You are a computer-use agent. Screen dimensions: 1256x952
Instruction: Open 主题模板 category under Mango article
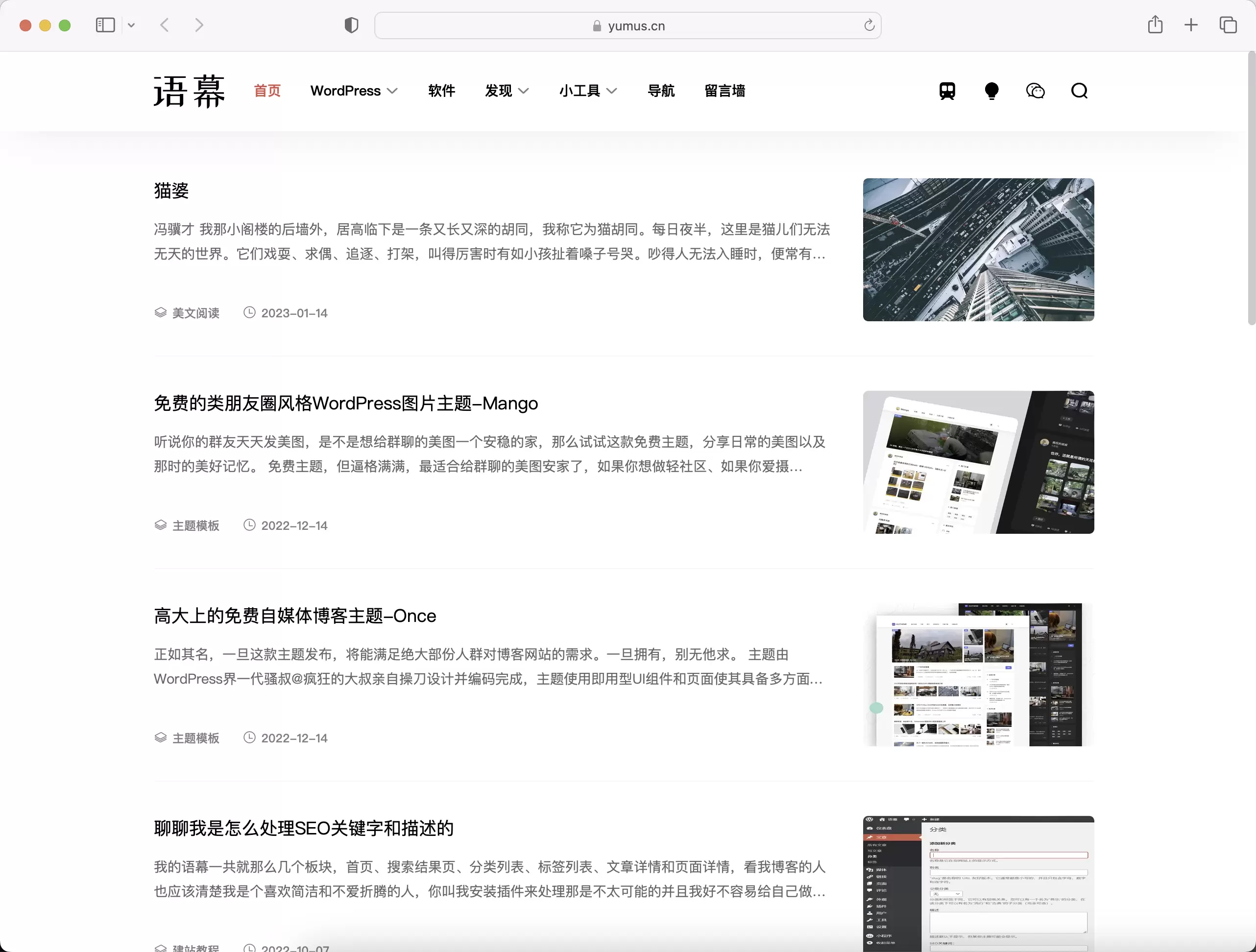[196, 525]
